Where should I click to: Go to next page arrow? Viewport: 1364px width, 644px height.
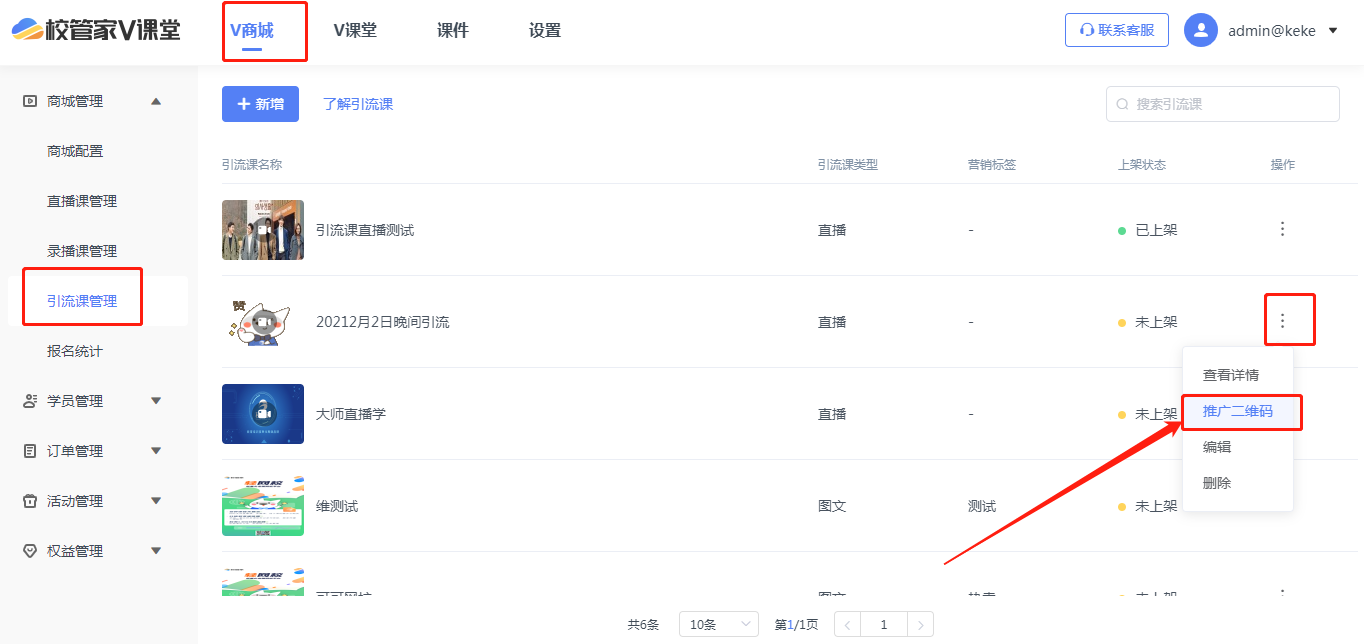pyautogui.click(x=921, y=624)
